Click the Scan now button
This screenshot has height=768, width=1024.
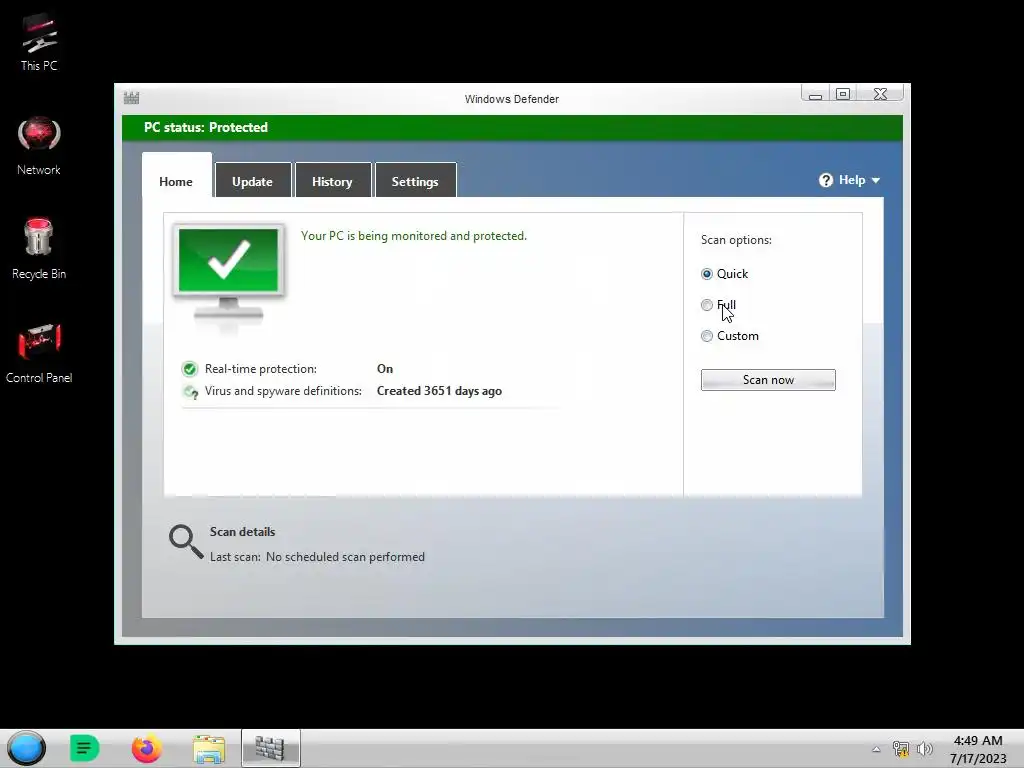[768, 380]
